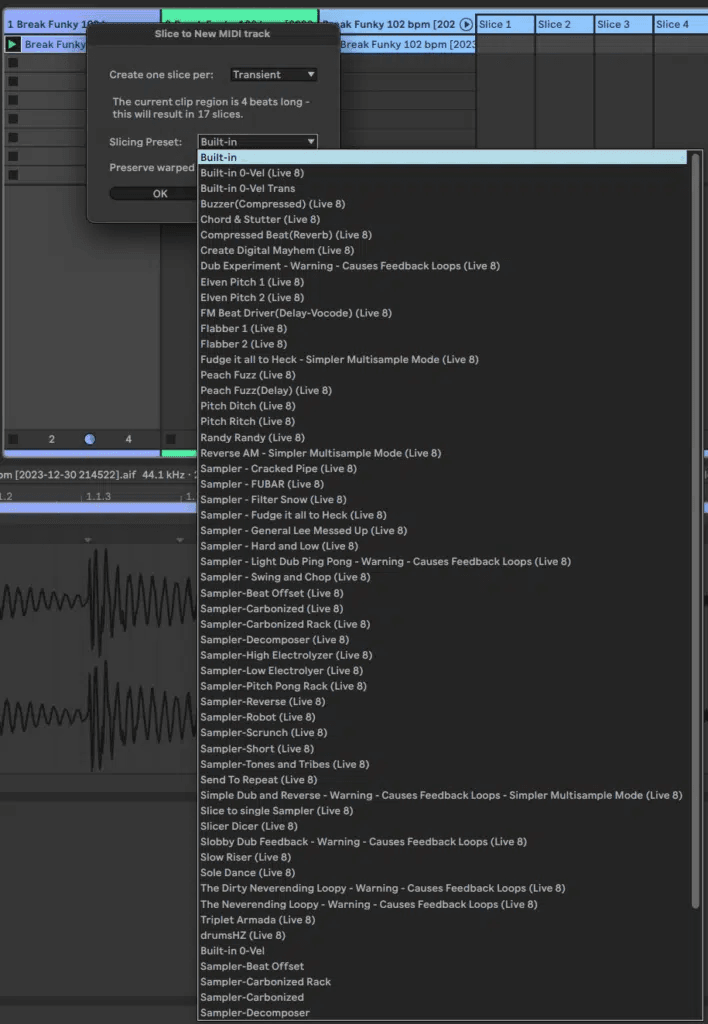Viewport: 708px width, 1024px height.
Task: Pick Slobby Dub Feedback warning preset
Action: pos(443,842)
